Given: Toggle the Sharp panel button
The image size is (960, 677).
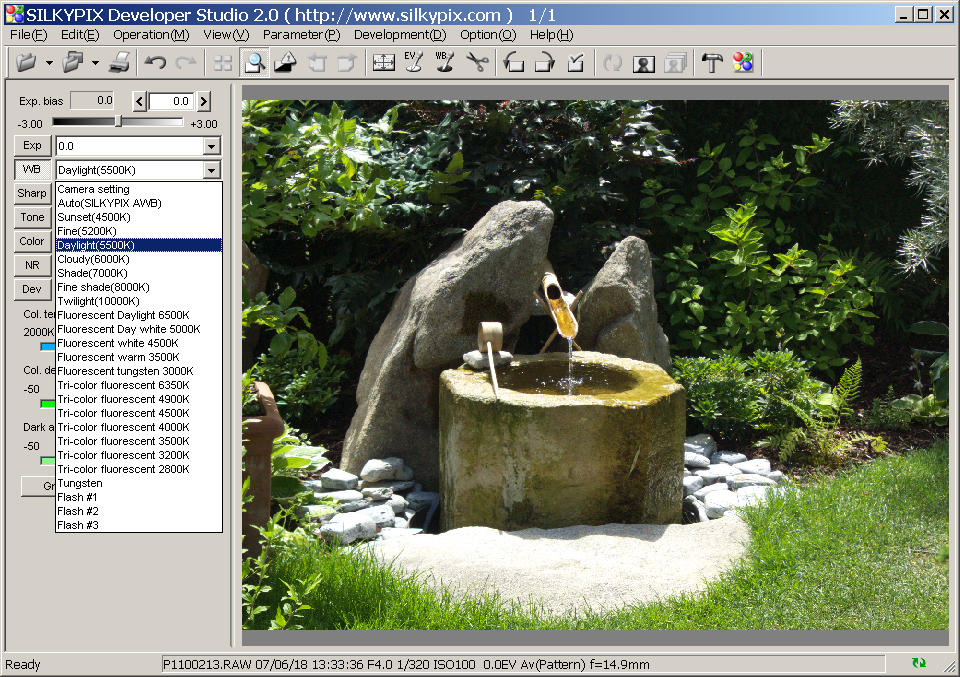Looking at the screenshot, I should click(x=33, y=193).
